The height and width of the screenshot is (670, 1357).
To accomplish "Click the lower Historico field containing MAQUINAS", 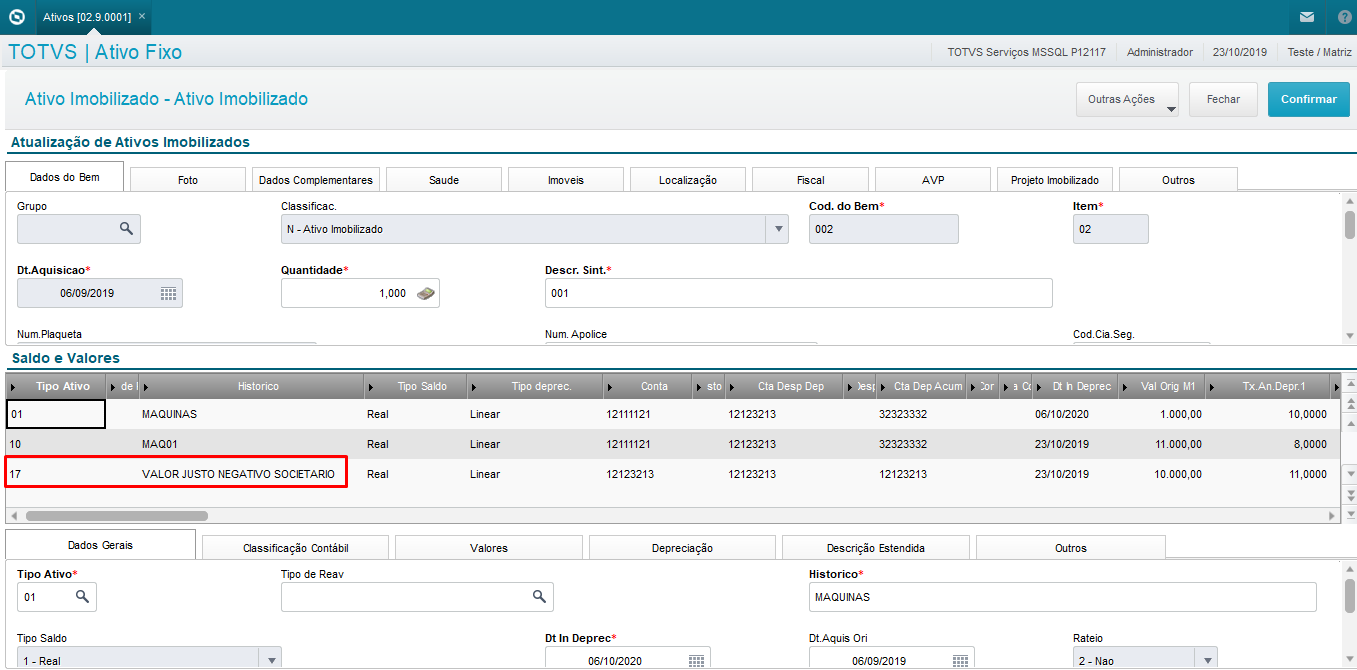I will coord(1063,597).
